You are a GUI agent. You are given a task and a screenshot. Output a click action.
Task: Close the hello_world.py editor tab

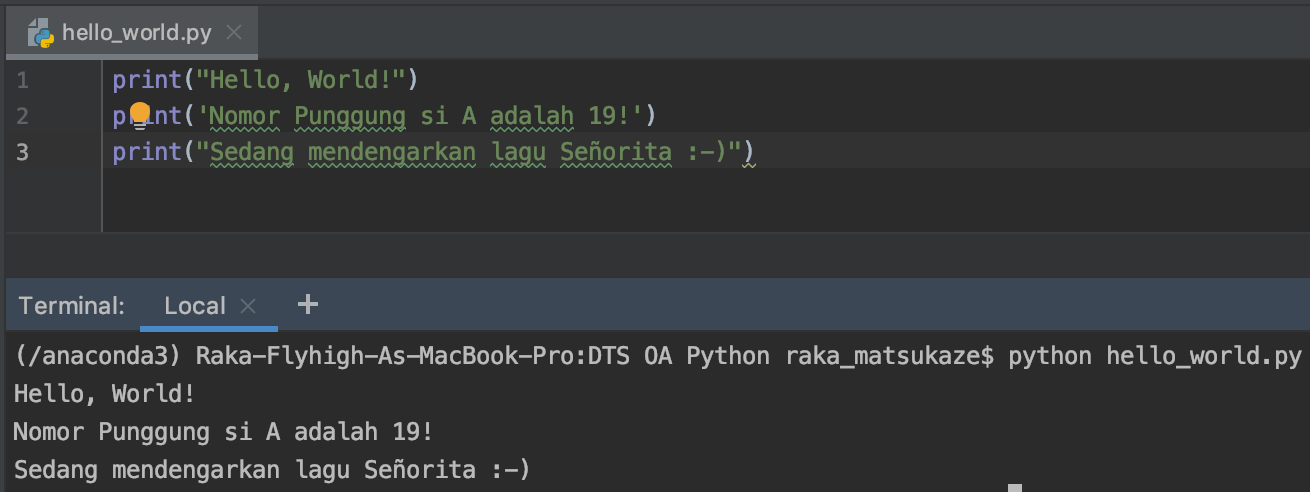click(234, 33)
